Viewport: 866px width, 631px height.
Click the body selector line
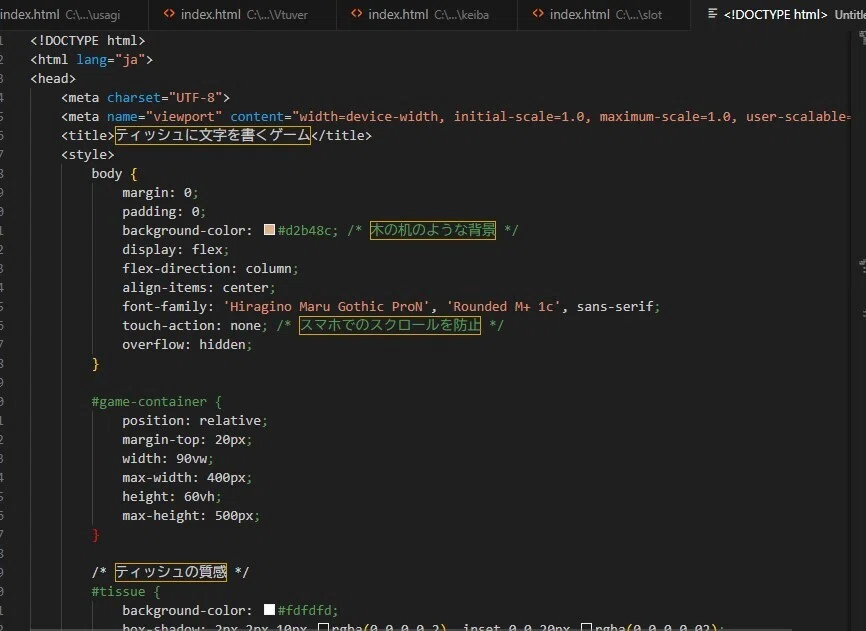pyautogui.click(x=114, y=174)
